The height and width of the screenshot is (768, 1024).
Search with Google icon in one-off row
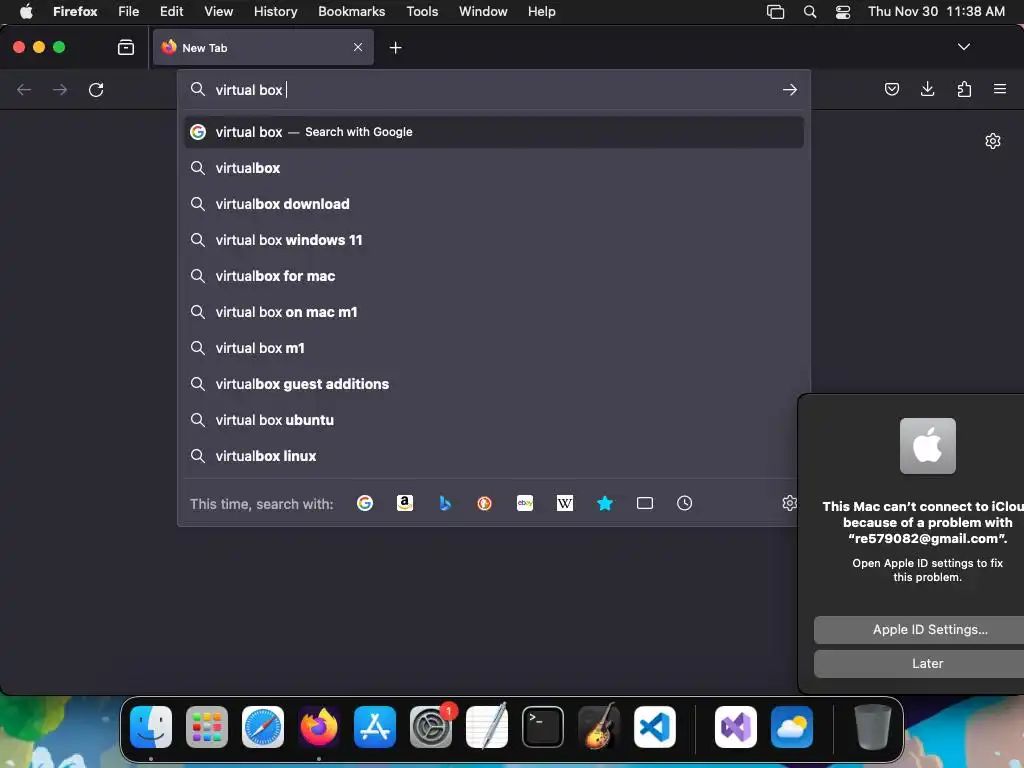pyautogui.click(x=365, y=503)
